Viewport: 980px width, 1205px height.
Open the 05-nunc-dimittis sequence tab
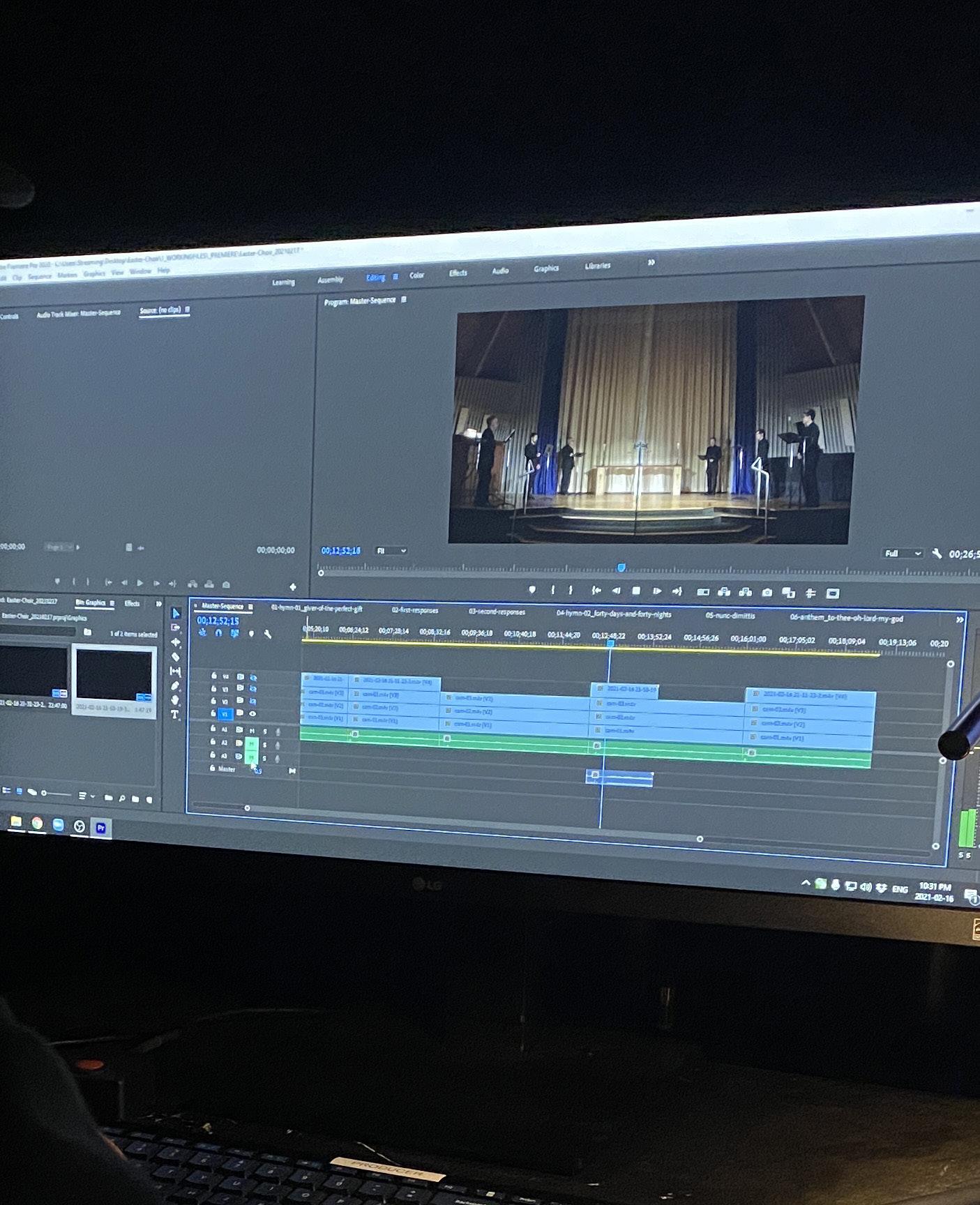pyautogui.click(x=730, y=616)
